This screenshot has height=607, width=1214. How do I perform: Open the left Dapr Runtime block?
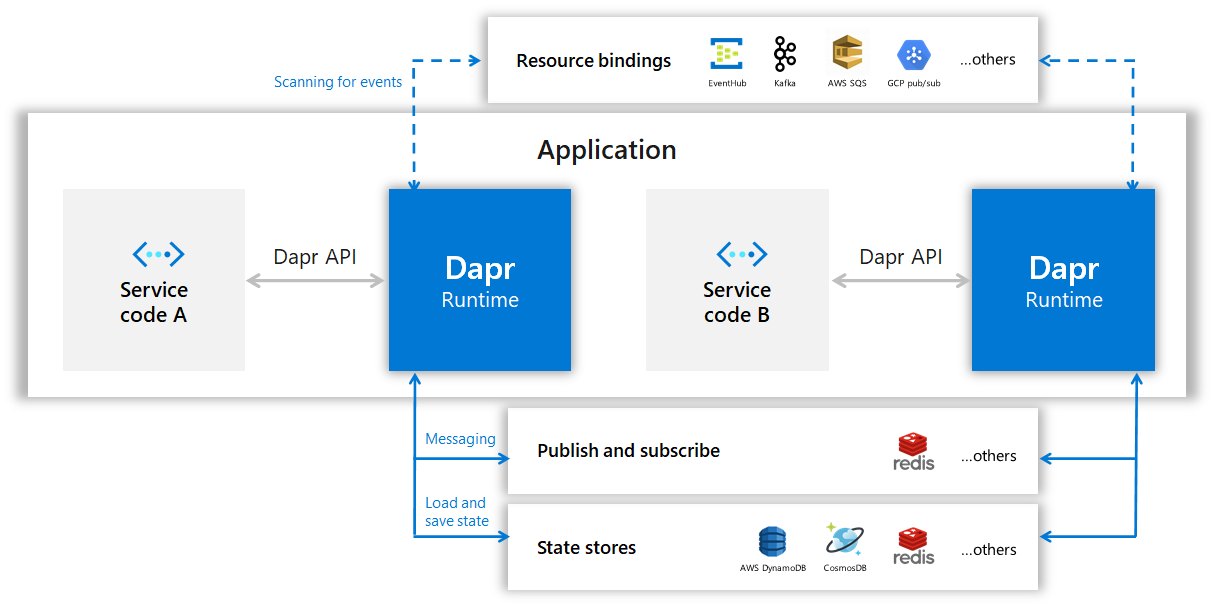(480, 280)
